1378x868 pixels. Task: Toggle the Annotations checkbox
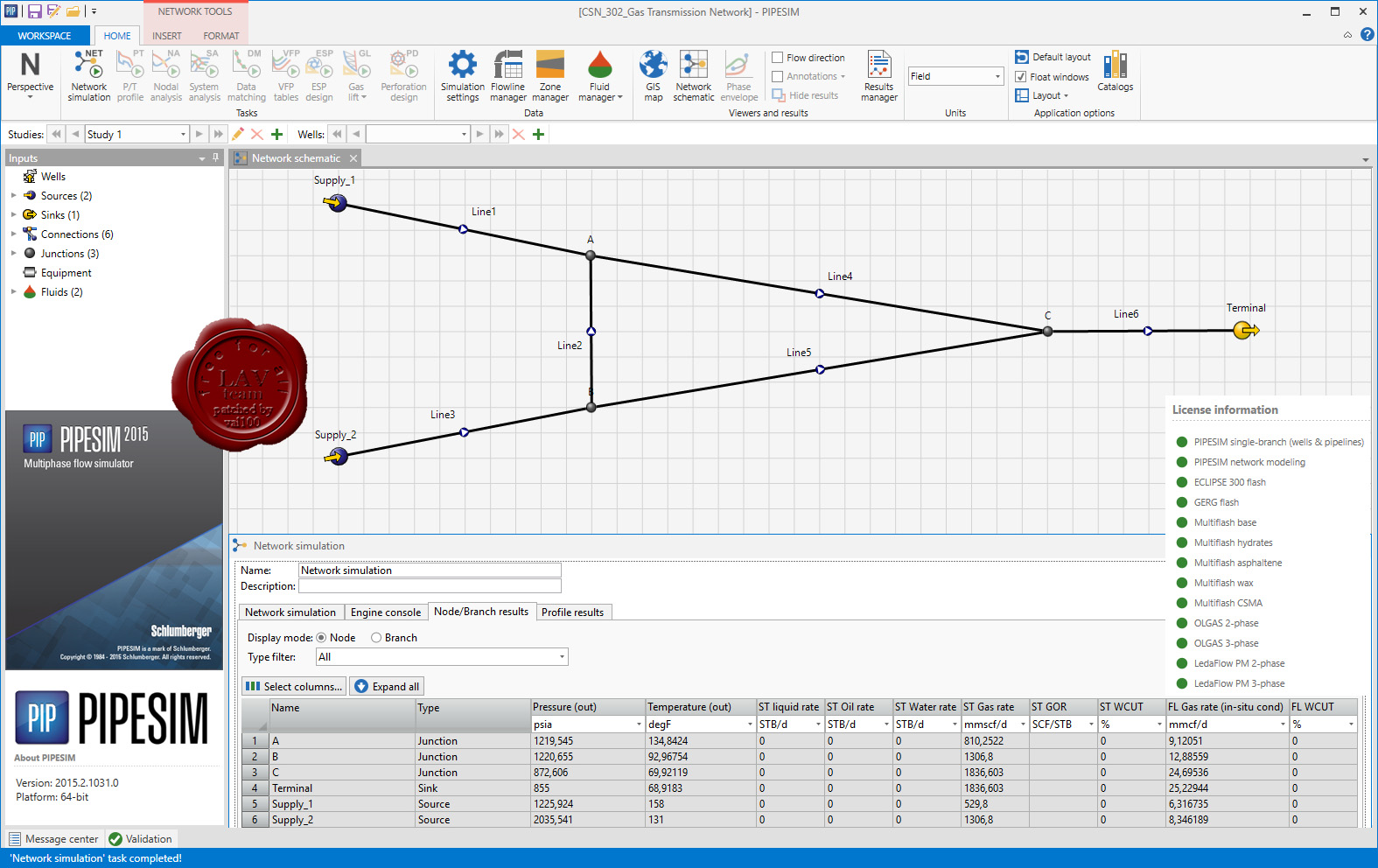pyautogui.click(x=777, y=77)
